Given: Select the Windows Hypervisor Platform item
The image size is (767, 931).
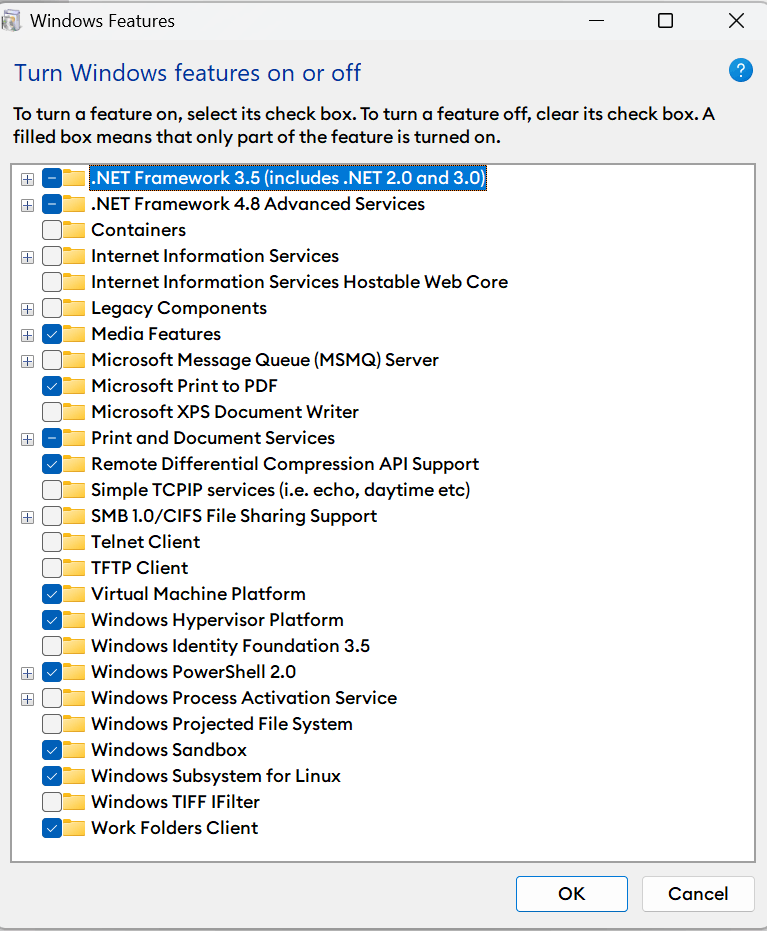Looking at the screenshot, I should pos(217,620).
